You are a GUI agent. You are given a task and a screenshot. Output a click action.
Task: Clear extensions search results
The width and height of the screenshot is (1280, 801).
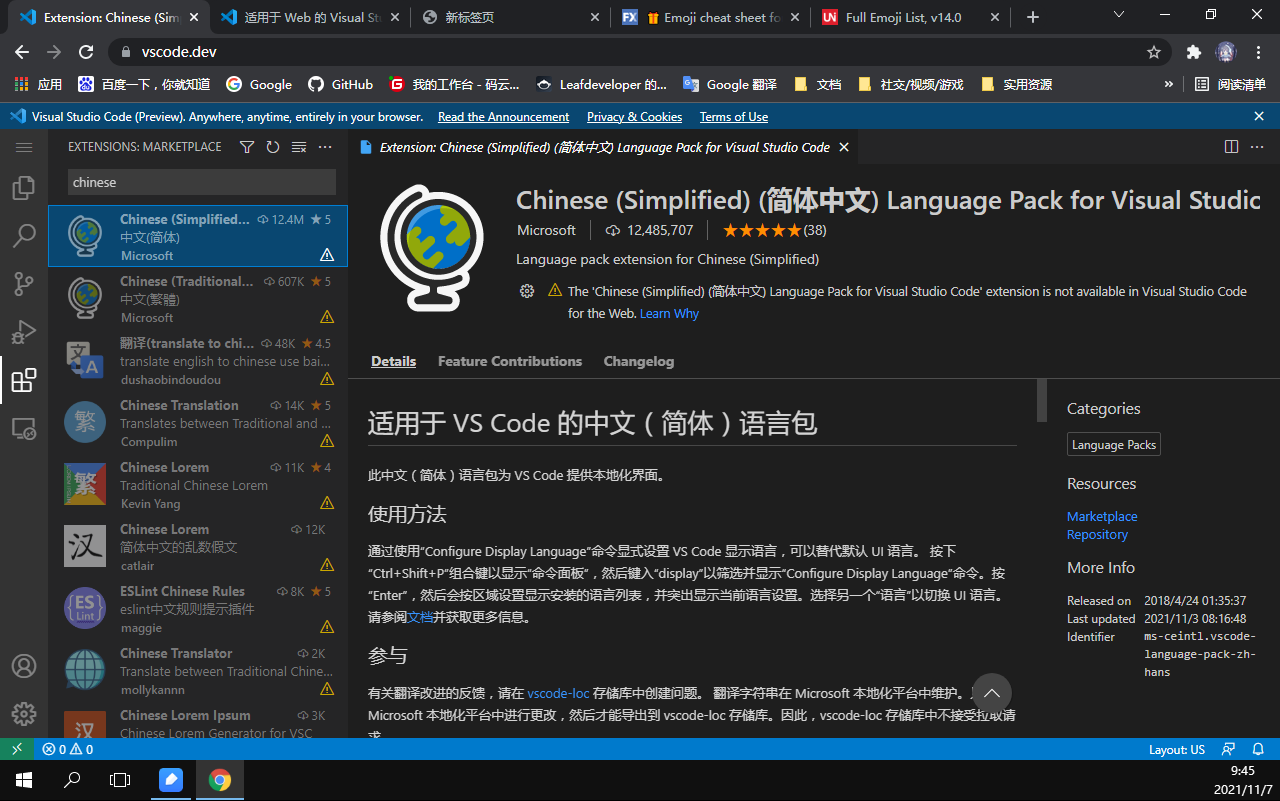point(299,147)
